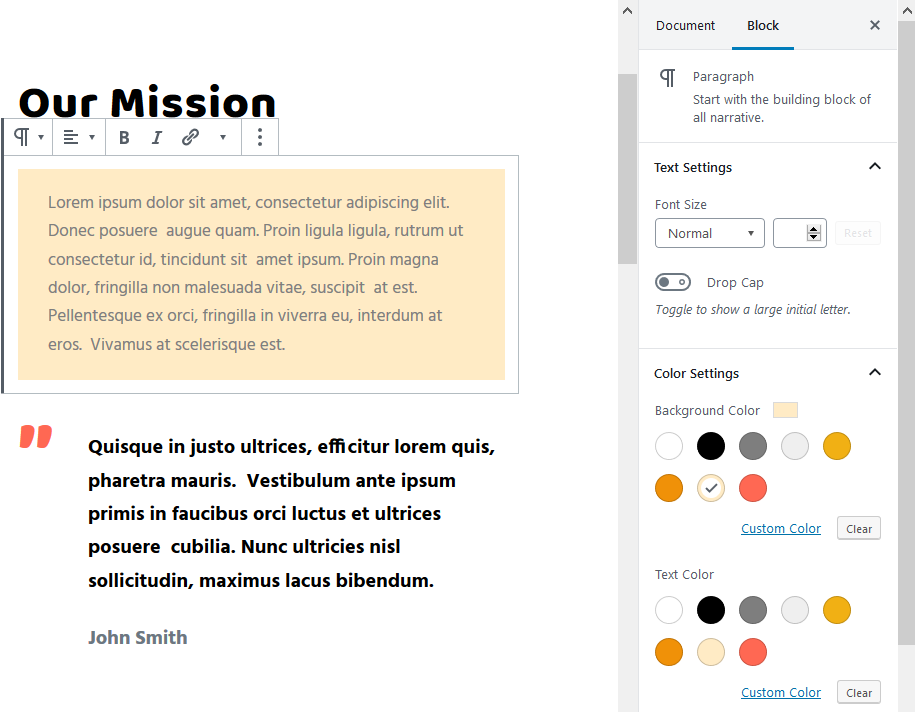
Task: Apply italic with the toolbar icon
Action: 156,138
